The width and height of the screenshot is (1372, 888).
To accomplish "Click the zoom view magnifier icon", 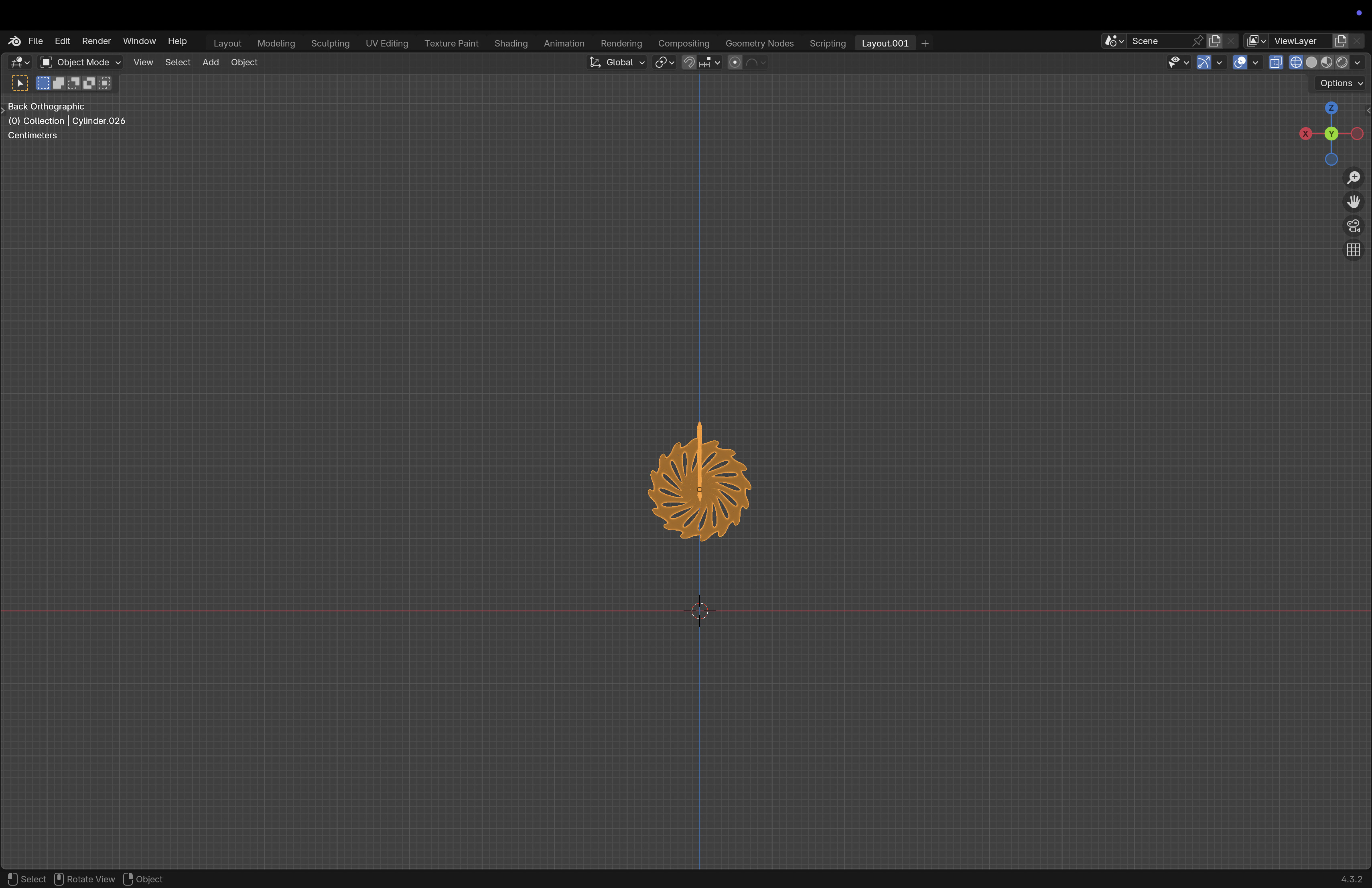I will [1353, 178].
